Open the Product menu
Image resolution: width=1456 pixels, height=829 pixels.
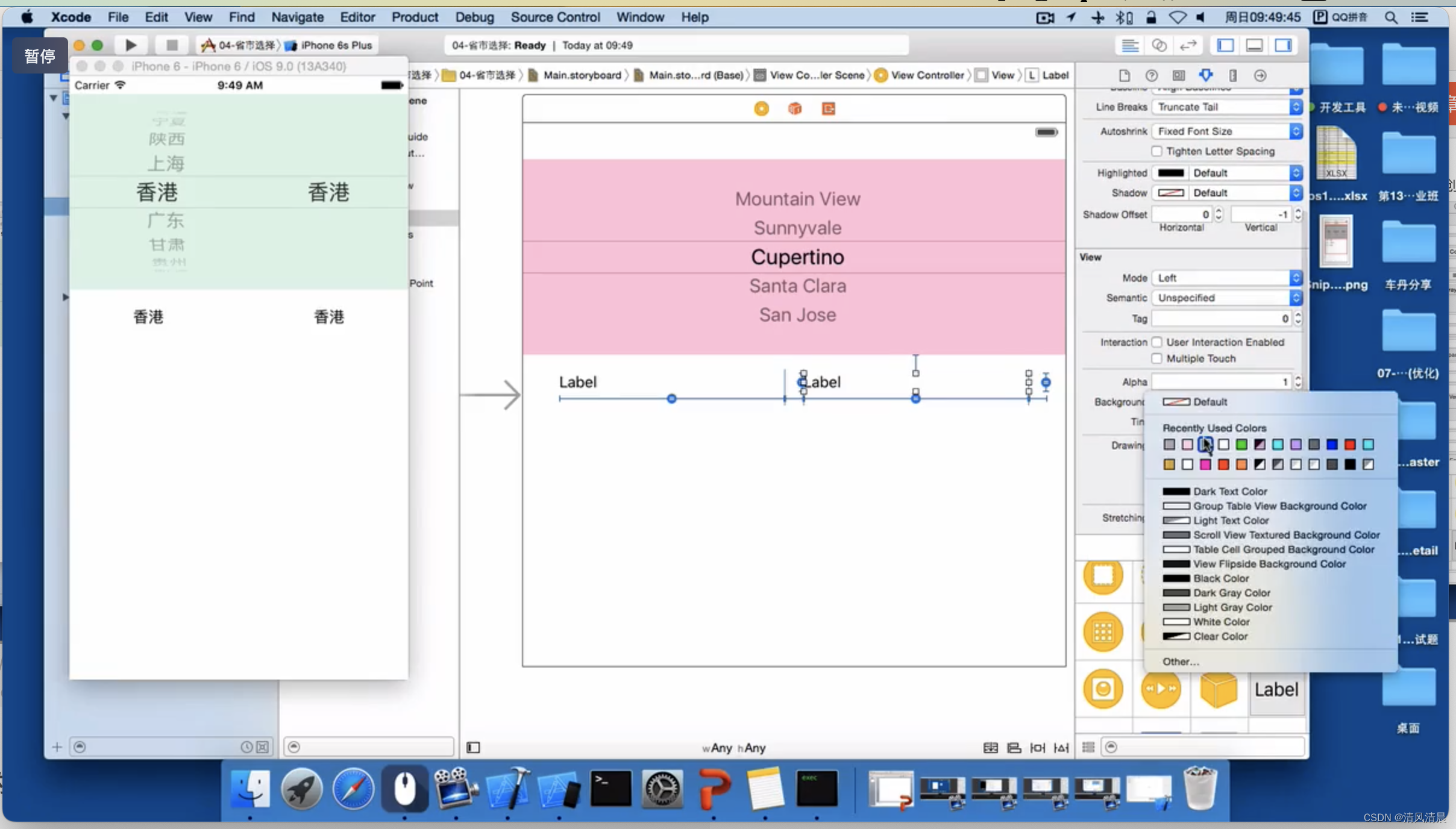click(415, 17)
